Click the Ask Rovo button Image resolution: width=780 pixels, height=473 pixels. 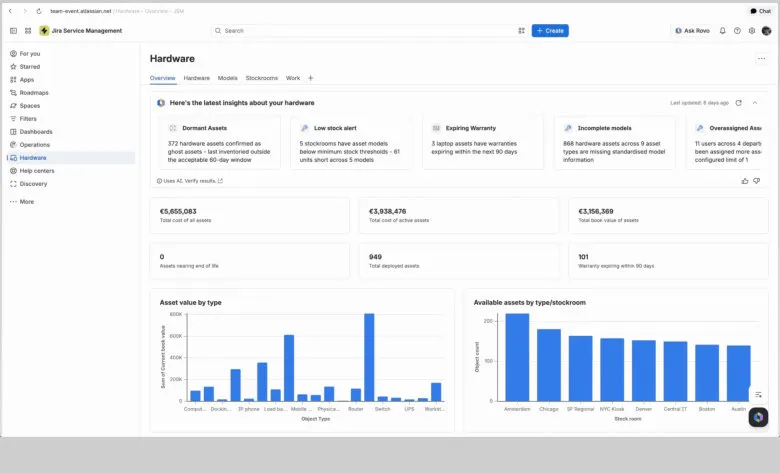click(692, 31)
